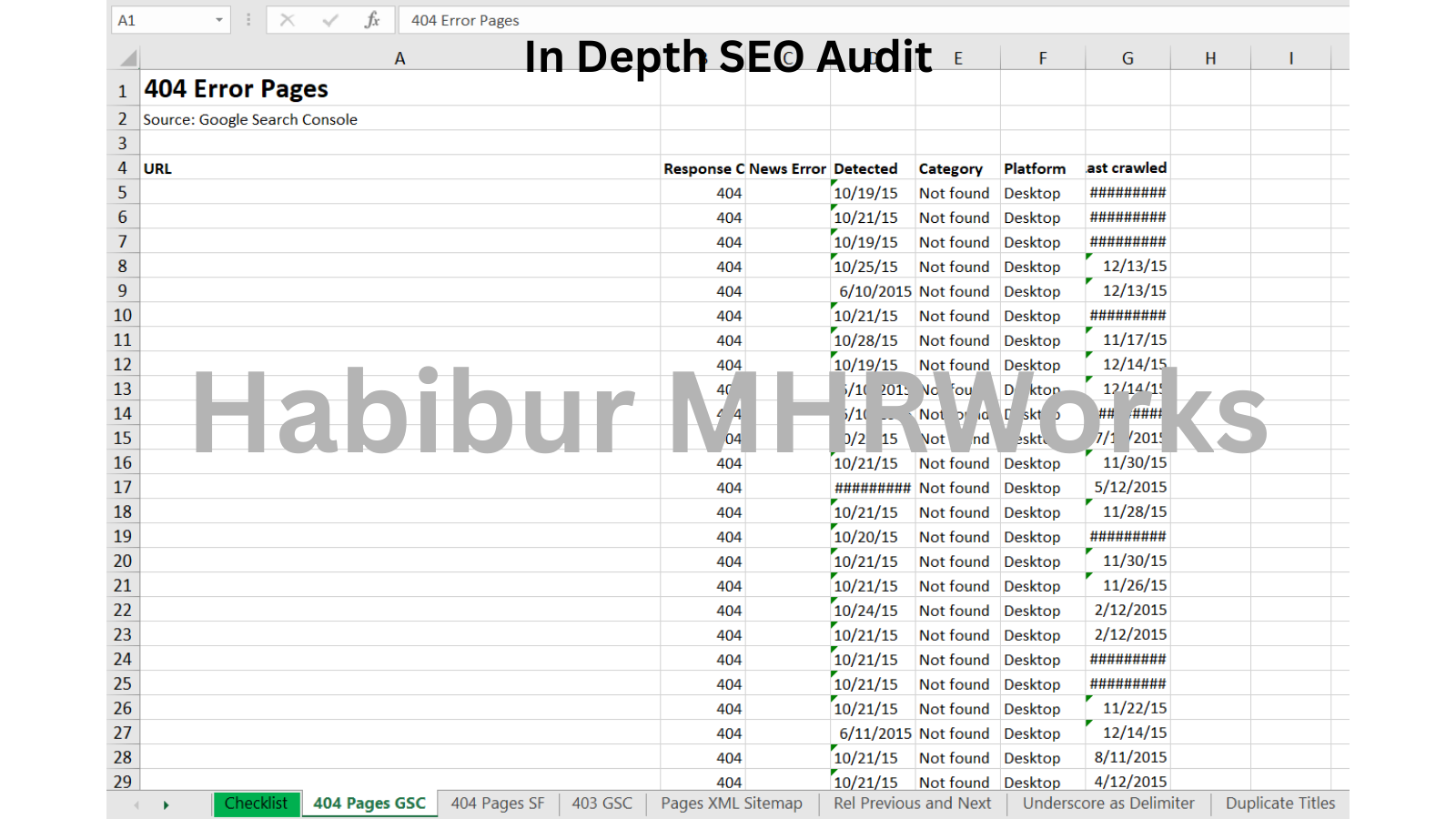Expand the Name Box dropdown arrow
The width and height of the screenshot is (1456, 819).
[219, 20]
